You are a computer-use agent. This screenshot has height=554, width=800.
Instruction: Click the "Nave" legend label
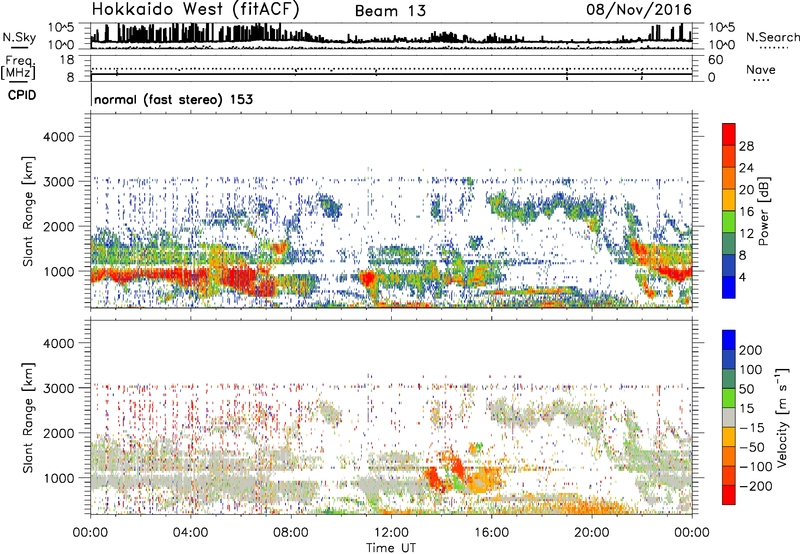760,70
